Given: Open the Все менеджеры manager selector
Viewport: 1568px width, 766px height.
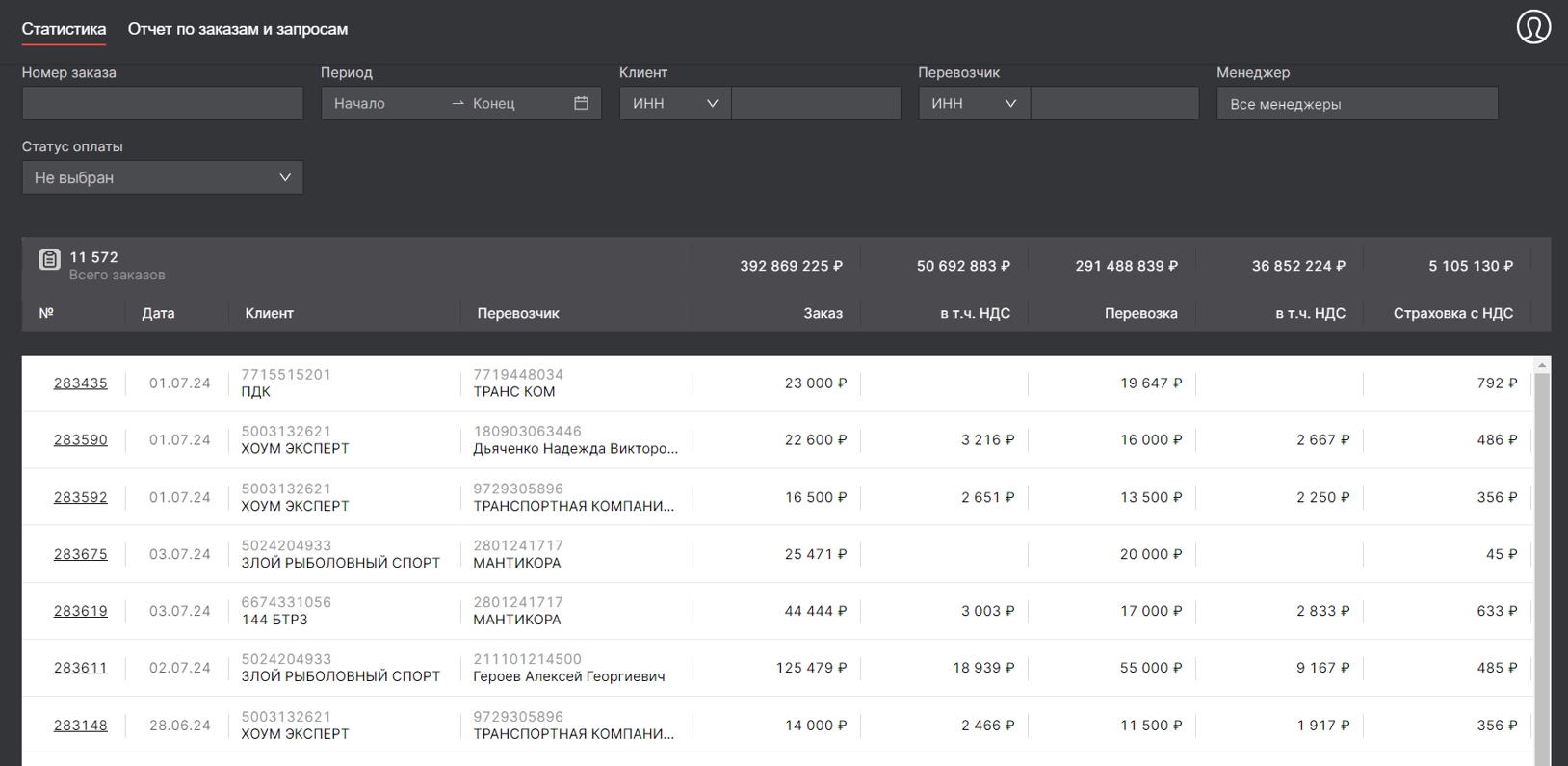Looking at the screenshot, I should [x=1357, y=103].
